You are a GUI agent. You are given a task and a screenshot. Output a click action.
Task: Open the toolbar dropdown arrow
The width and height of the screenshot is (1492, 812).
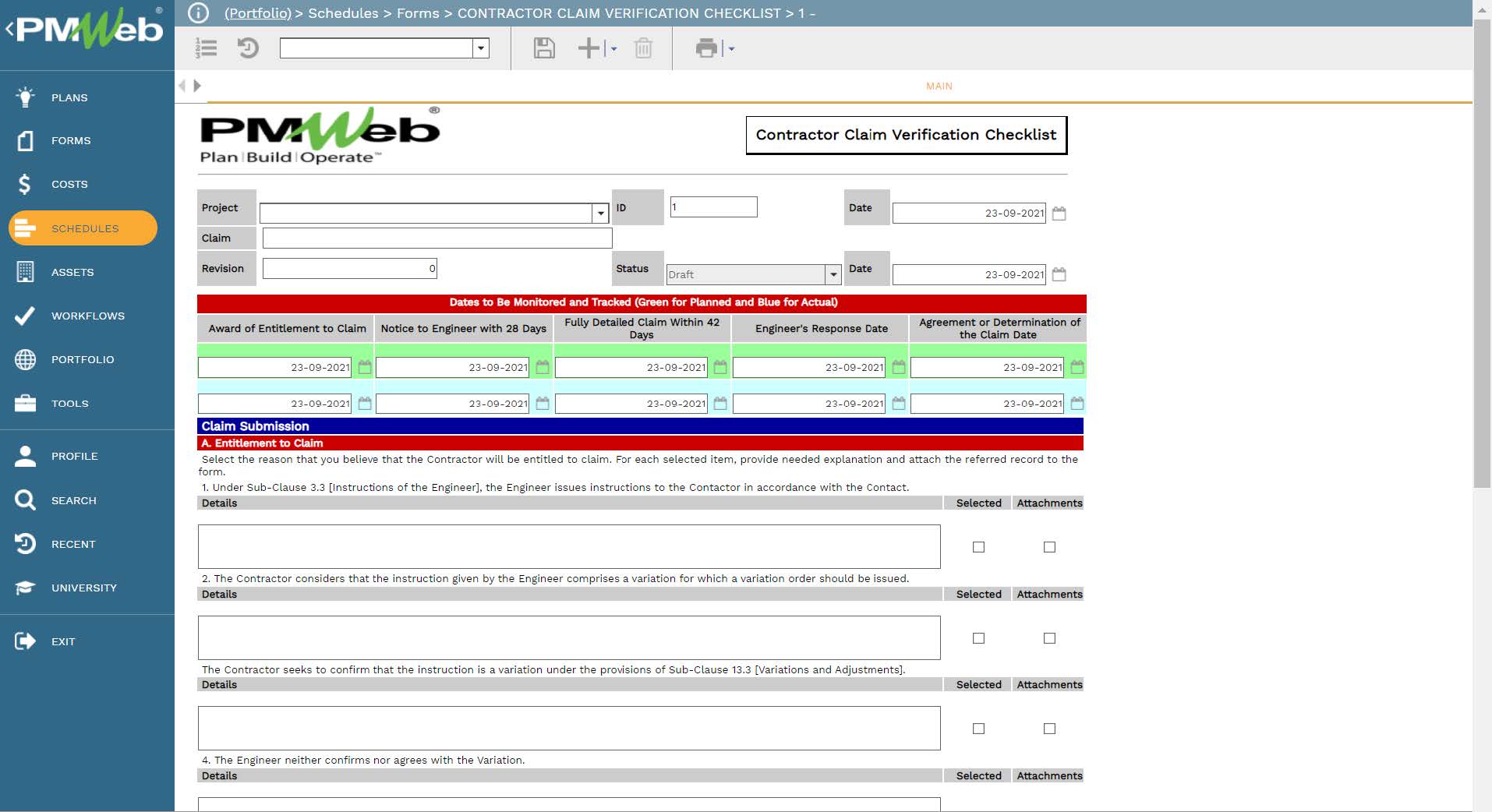pos(481,48)
